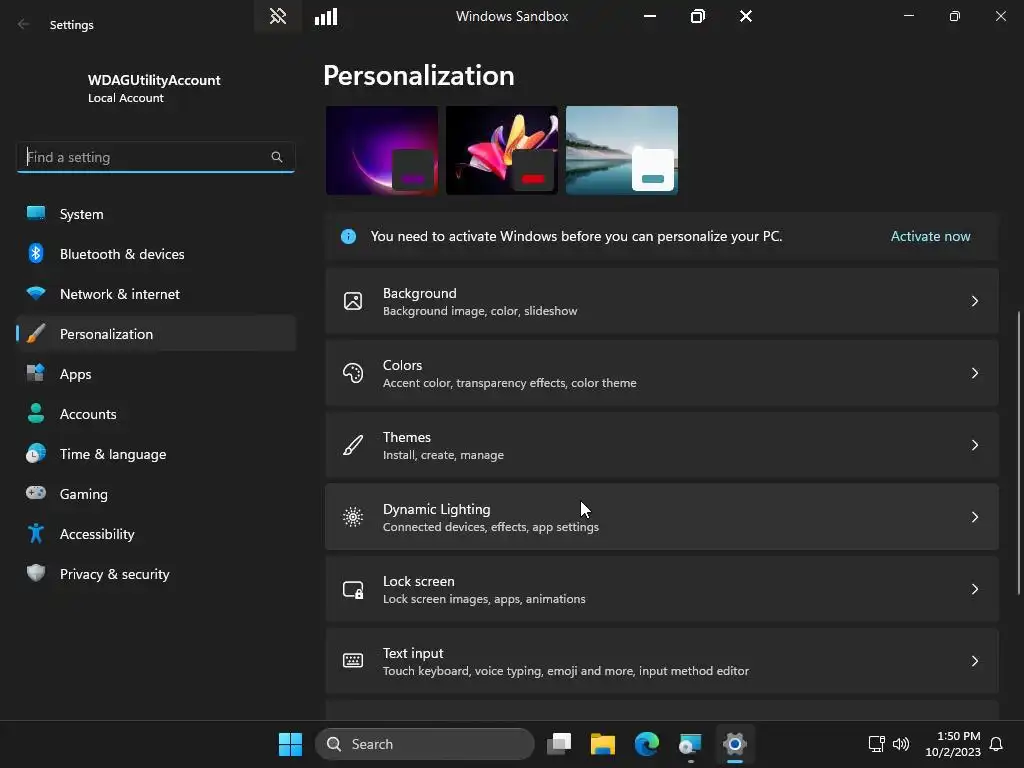Click the clock showing 1:50 PM

pos(958,736)
